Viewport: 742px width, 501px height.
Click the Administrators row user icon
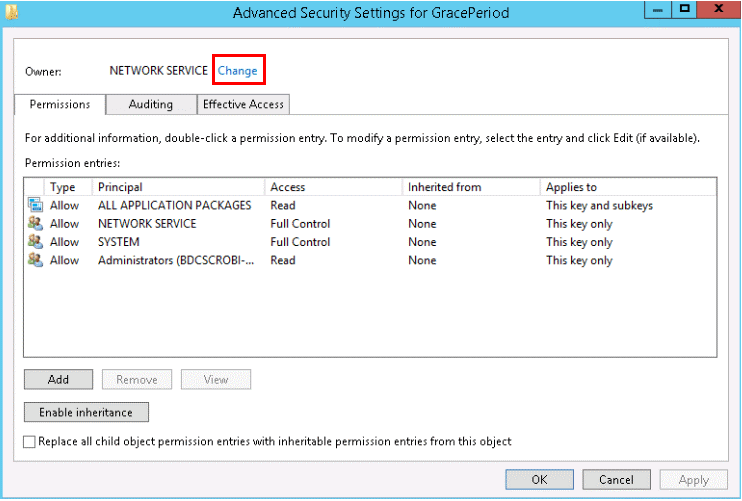coord(35,260)
